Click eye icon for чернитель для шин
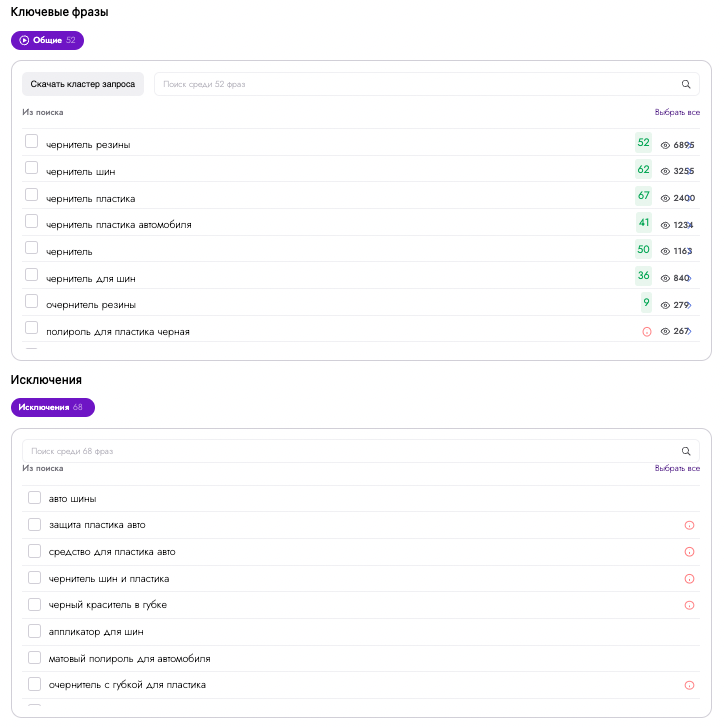Image resolution: width=724 pixels, height=727 pixels. pyautogui.click(x=665, y=278)
